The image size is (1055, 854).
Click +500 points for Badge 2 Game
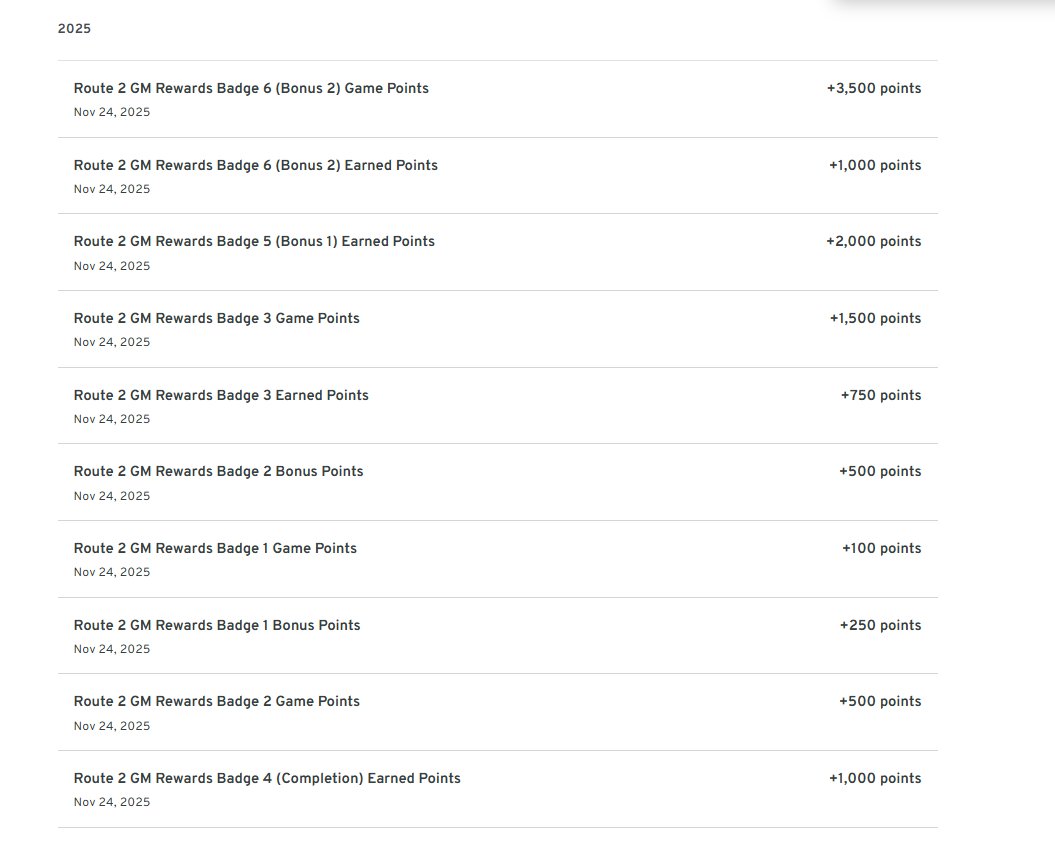pyautogui.click(x=880, y=701)
